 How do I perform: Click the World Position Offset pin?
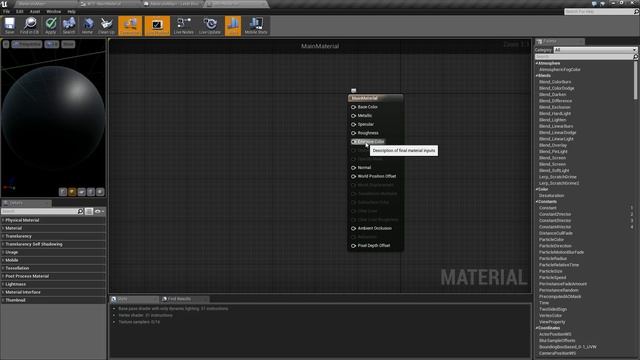coord(353,176)
